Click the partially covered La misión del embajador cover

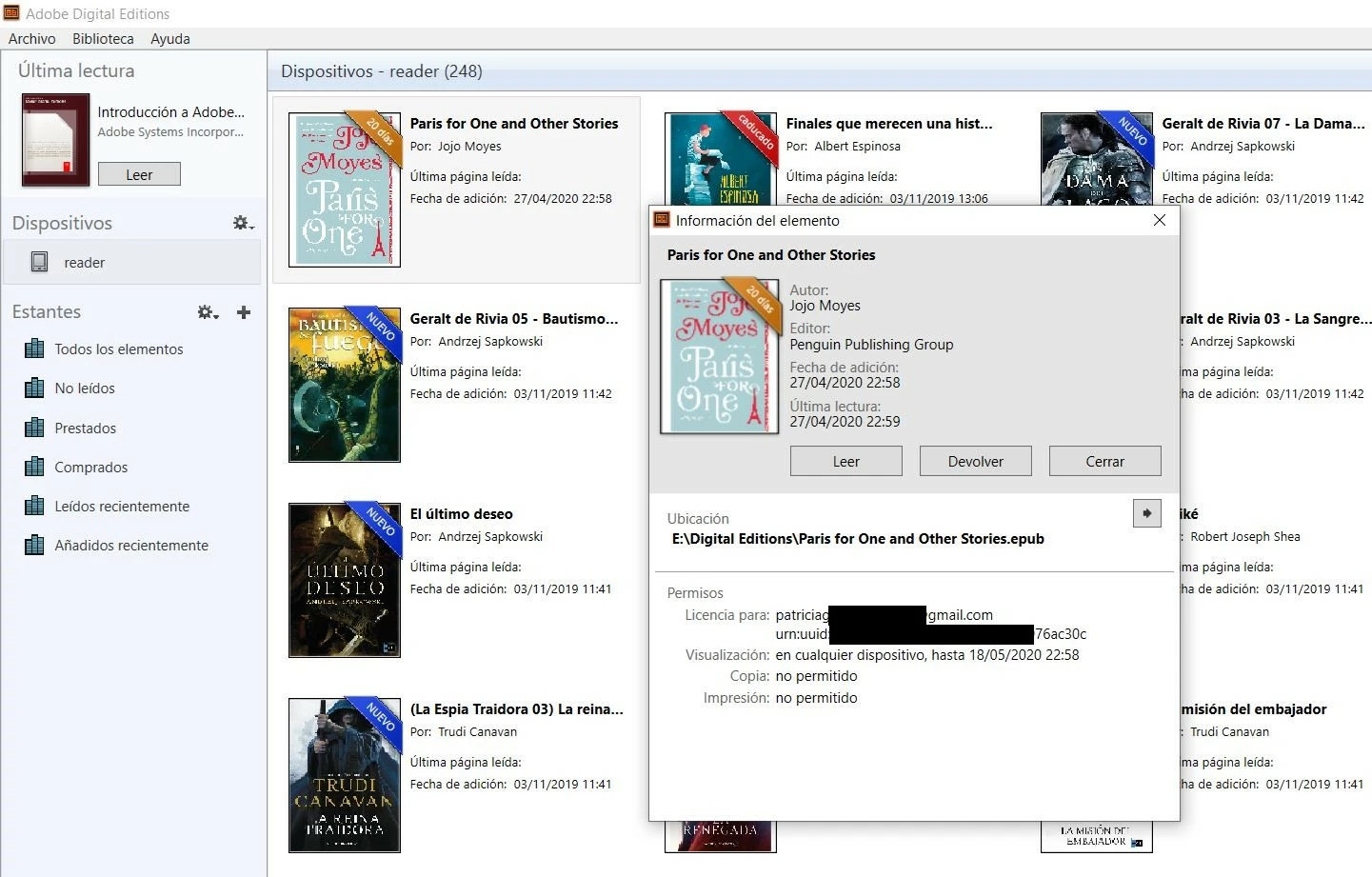coord(1097,837)
